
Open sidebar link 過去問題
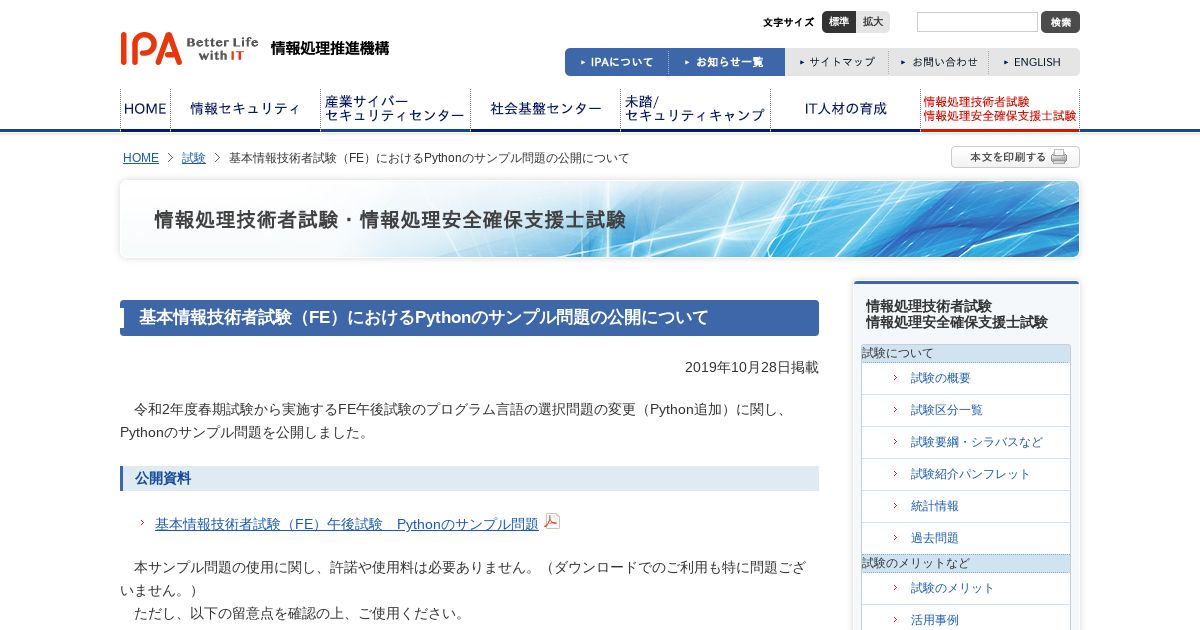(935, 538)
